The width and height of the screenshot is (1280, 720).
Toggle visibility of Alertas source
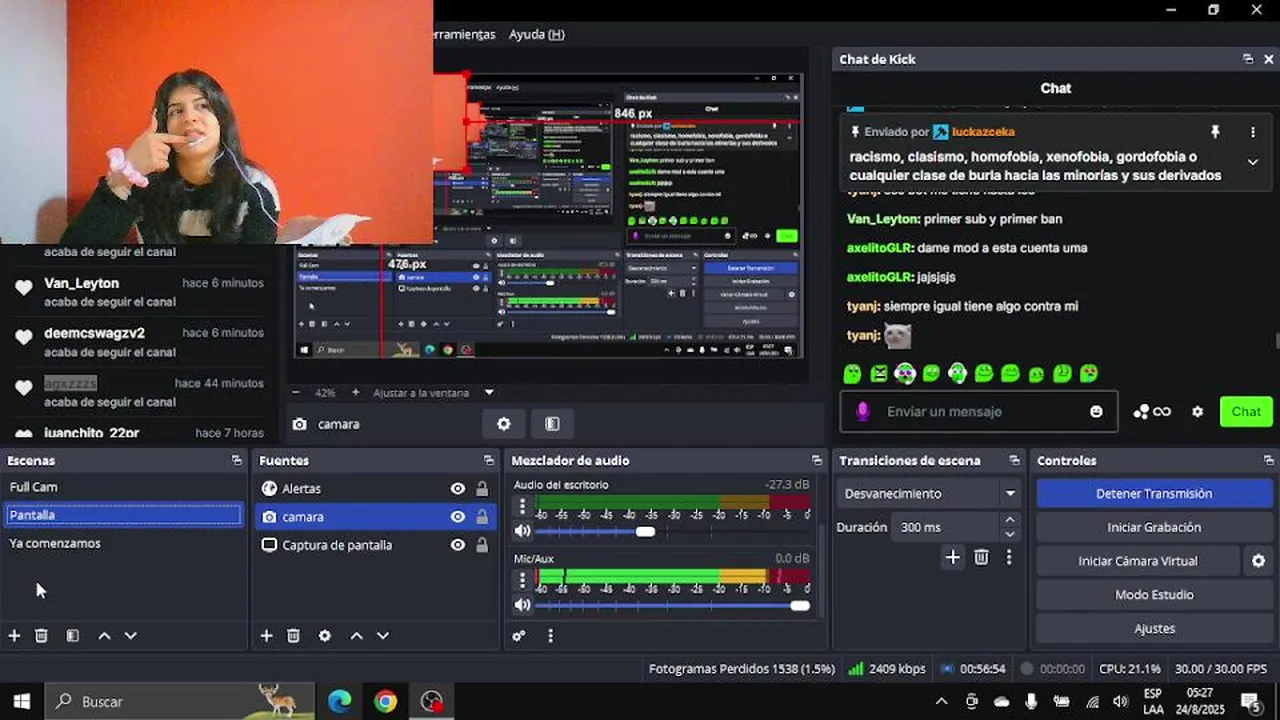(458, 489)
